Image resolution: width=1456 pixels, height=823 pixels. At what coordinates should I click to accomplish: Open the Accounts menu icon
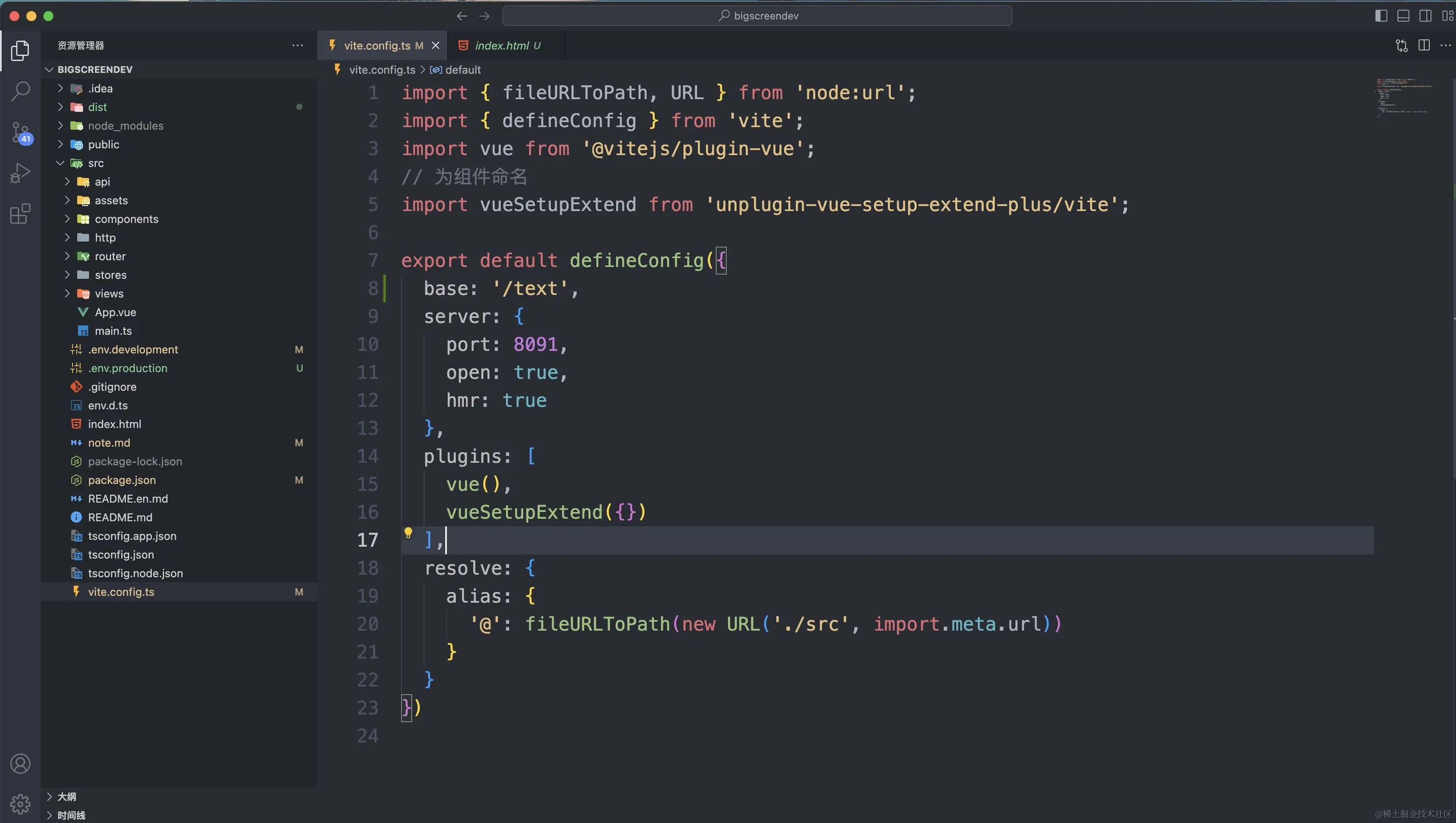coord(20,764)
